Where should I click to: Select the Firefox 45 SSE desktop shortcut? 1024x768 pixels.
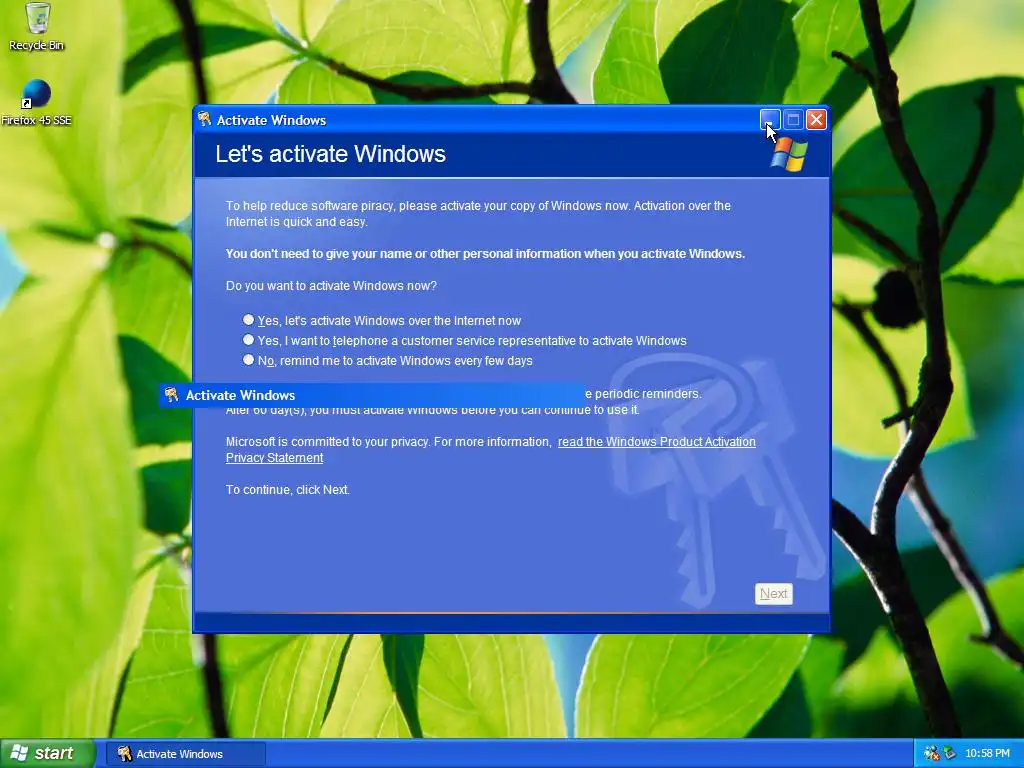tap(36, 103)
